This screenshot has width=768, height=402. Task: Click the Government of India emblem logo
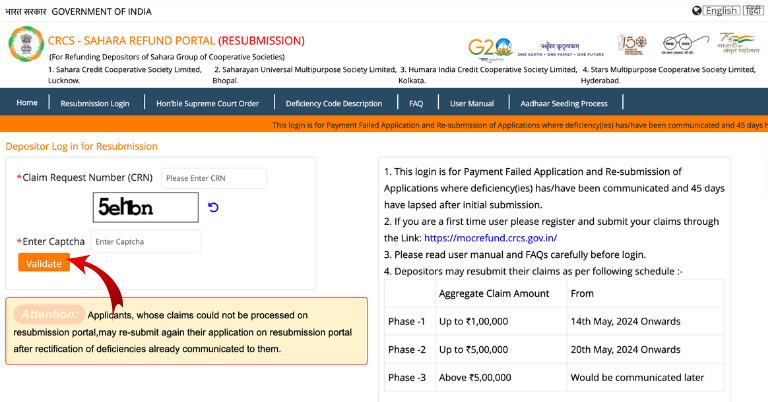pyautogui.click(x=26, y=44)
